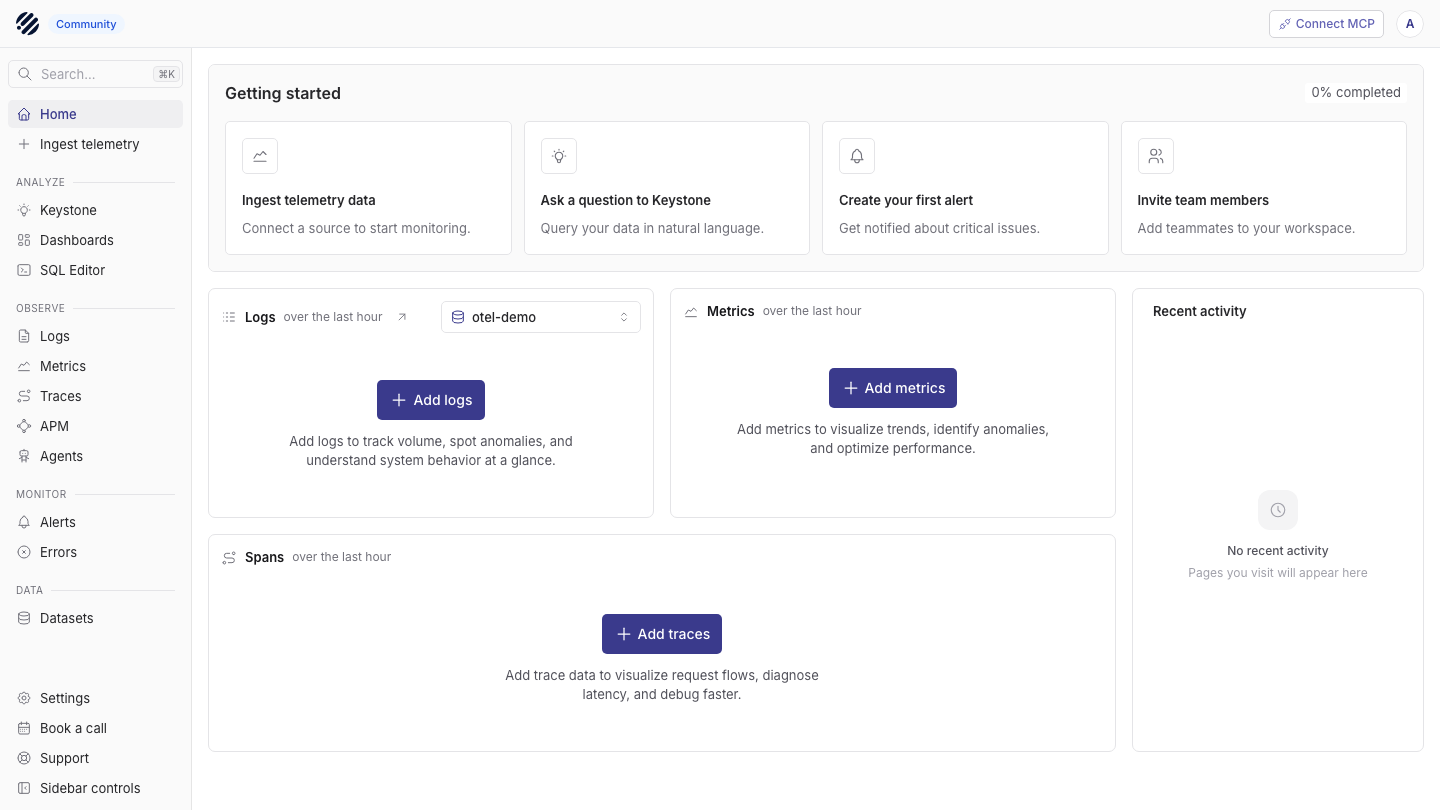Open Datasets in sidebar

pyautogui.click(x=95, y=618)
